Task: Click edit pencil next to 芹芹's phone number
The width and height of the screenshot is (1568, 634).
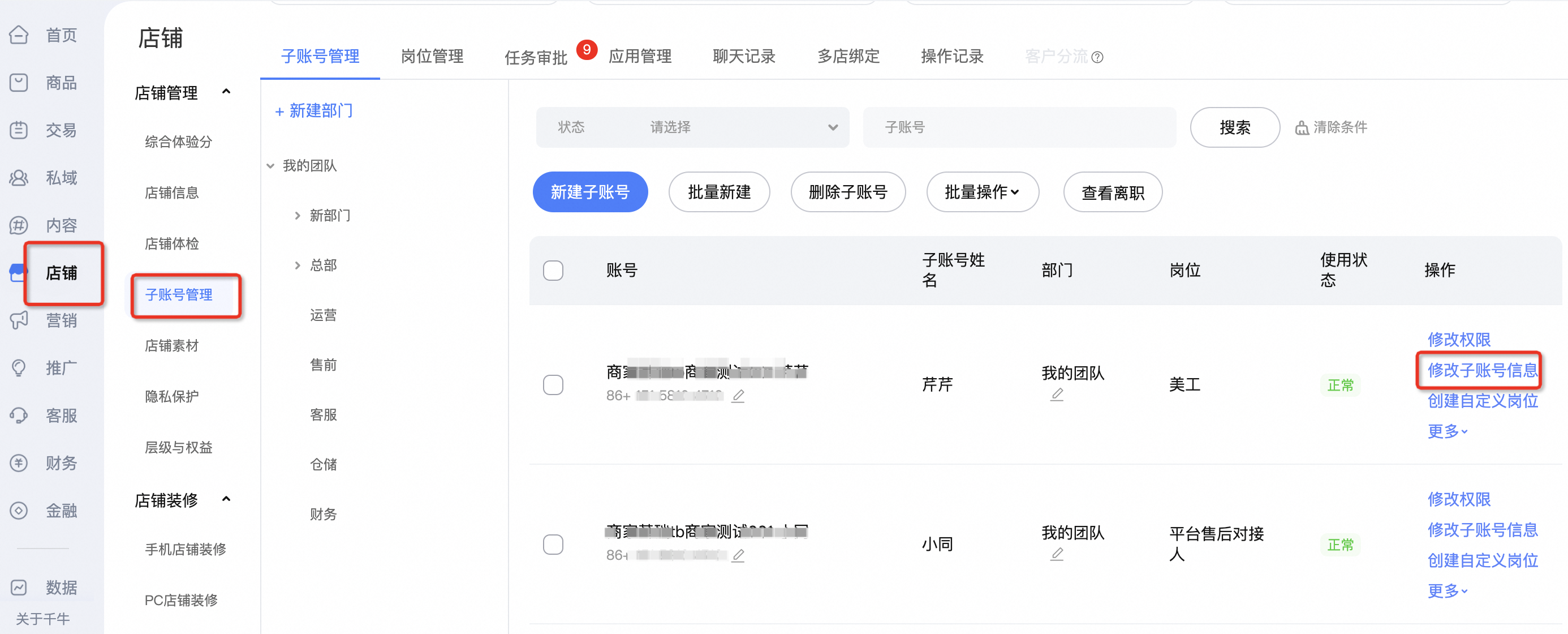Action: [x=738, y=396]
